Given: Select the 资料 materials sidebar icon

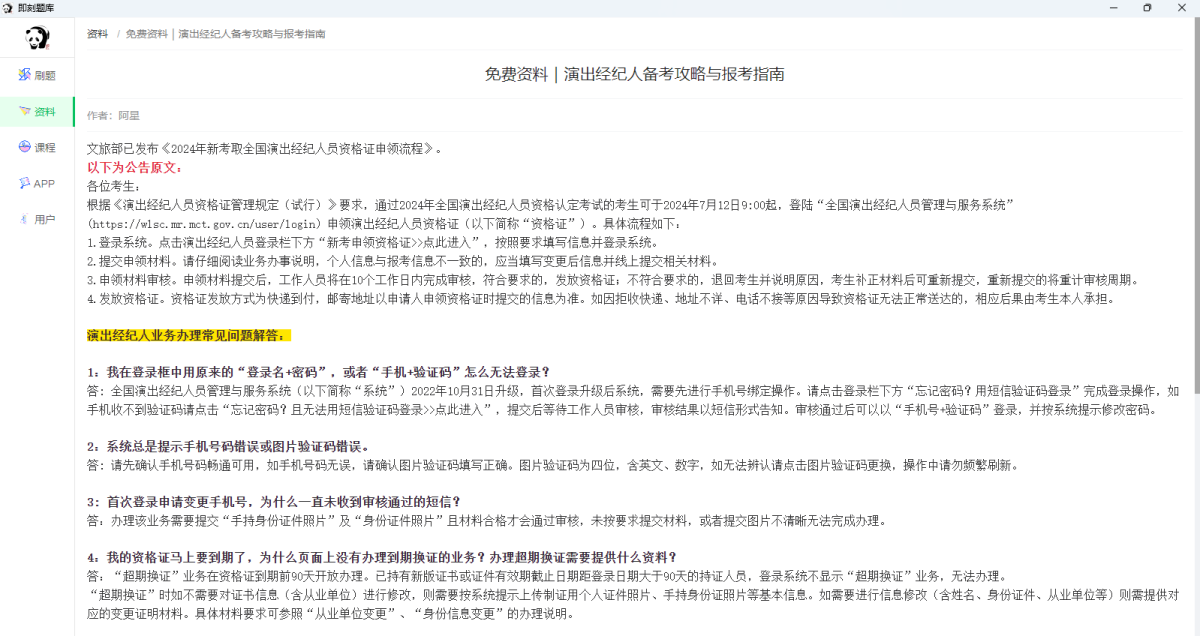Looking at the screenshot, I should tap(24, 111).
